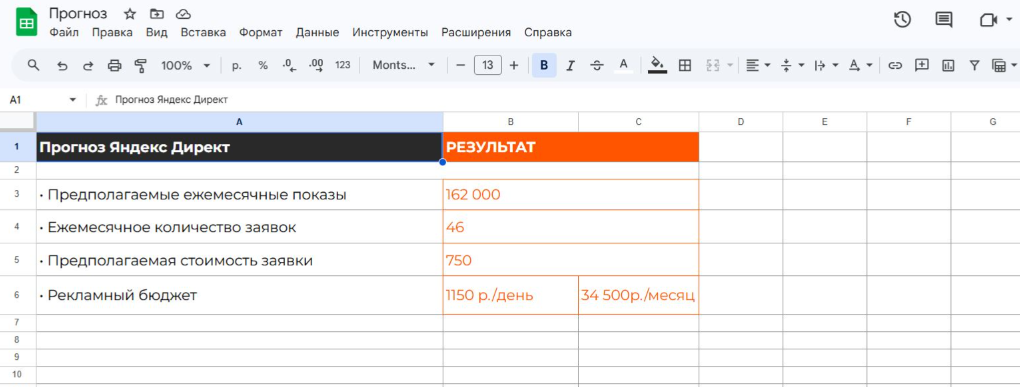Format as currency р.
This screenshot has width=1020, height=387.
click(x=237, y=65)
